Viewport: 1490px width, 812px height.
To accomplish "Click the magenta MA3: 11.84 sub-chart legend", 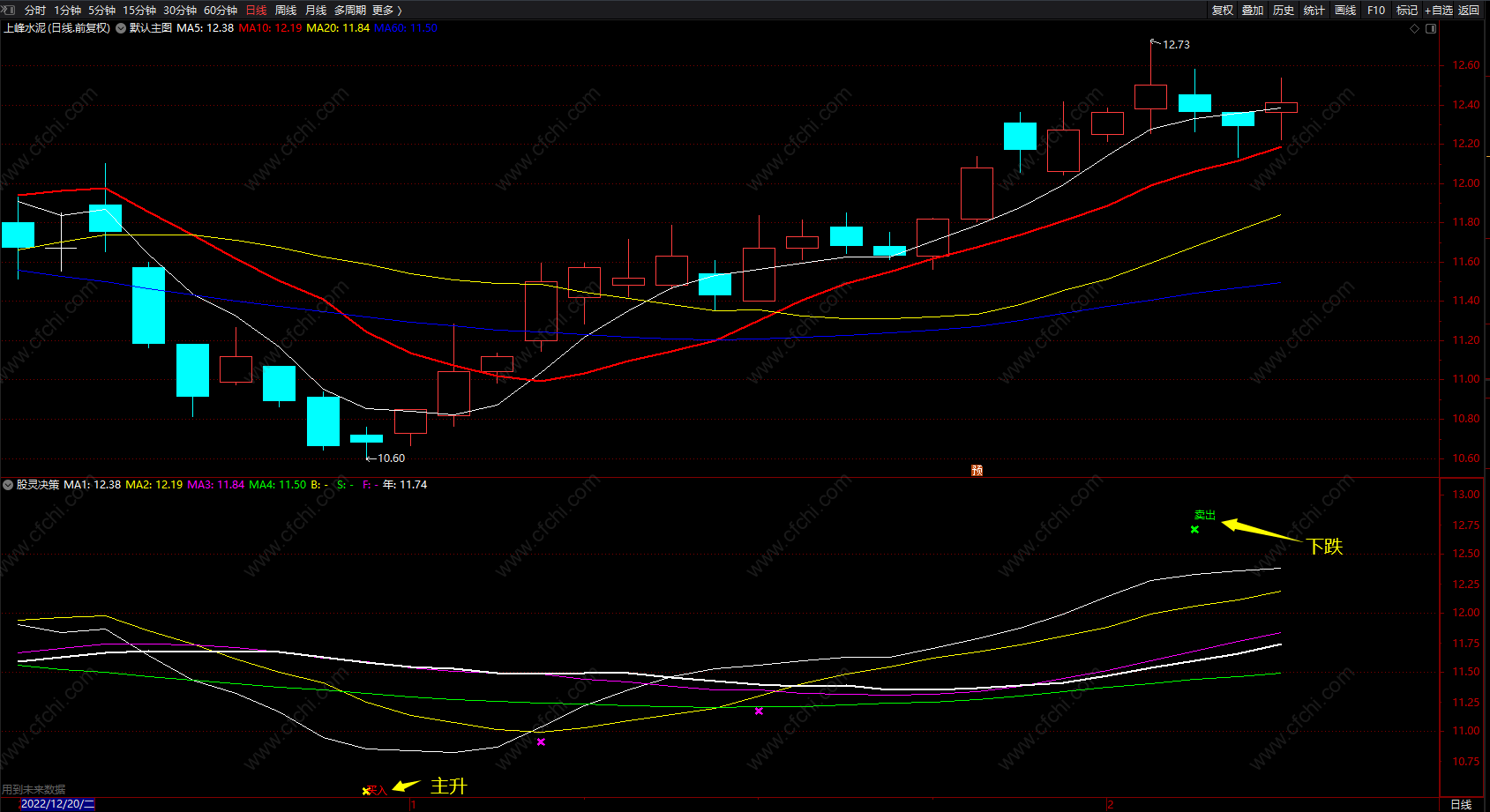I will point(216,485).
